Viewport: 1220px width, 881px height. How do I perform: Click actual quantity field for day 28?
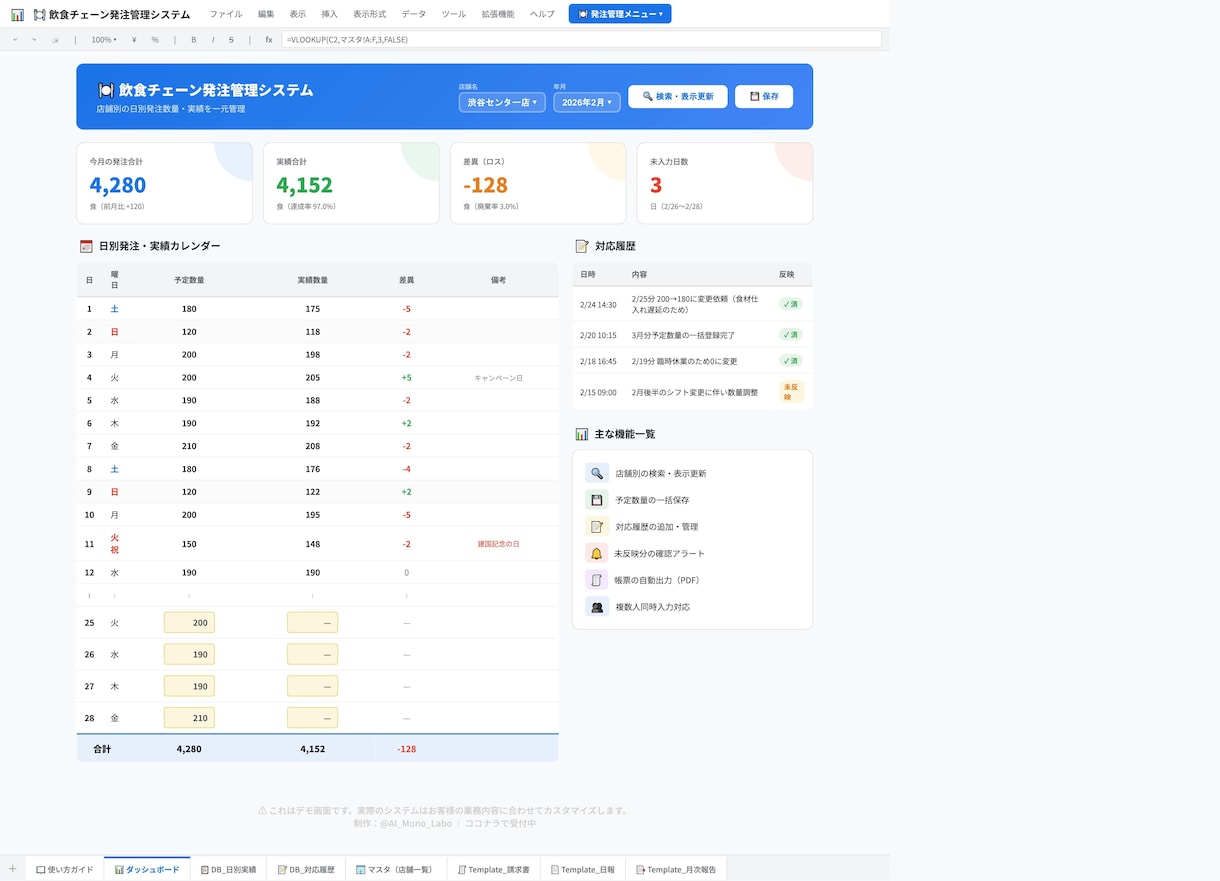312,718
